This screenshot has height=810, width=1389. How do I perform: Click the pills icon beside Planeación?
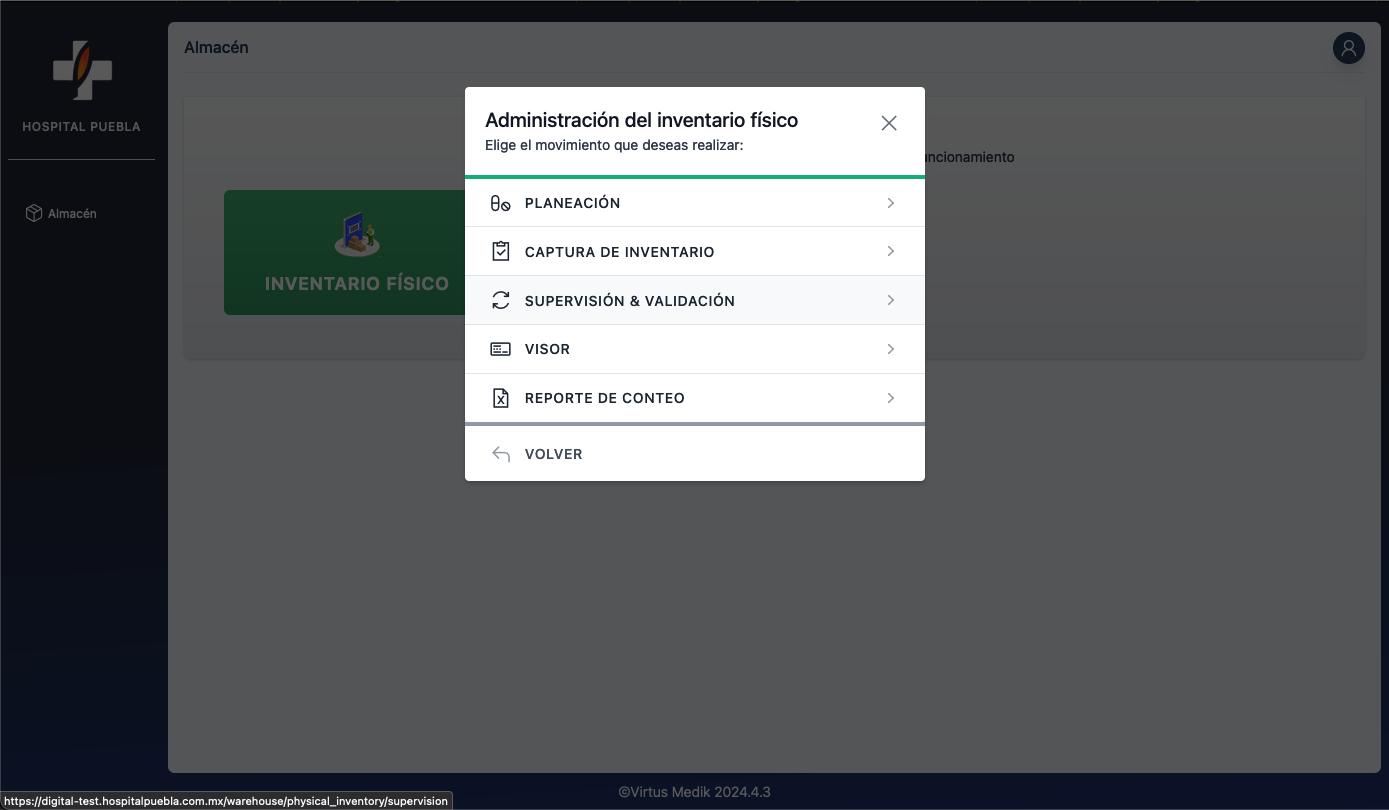[500, 203]
